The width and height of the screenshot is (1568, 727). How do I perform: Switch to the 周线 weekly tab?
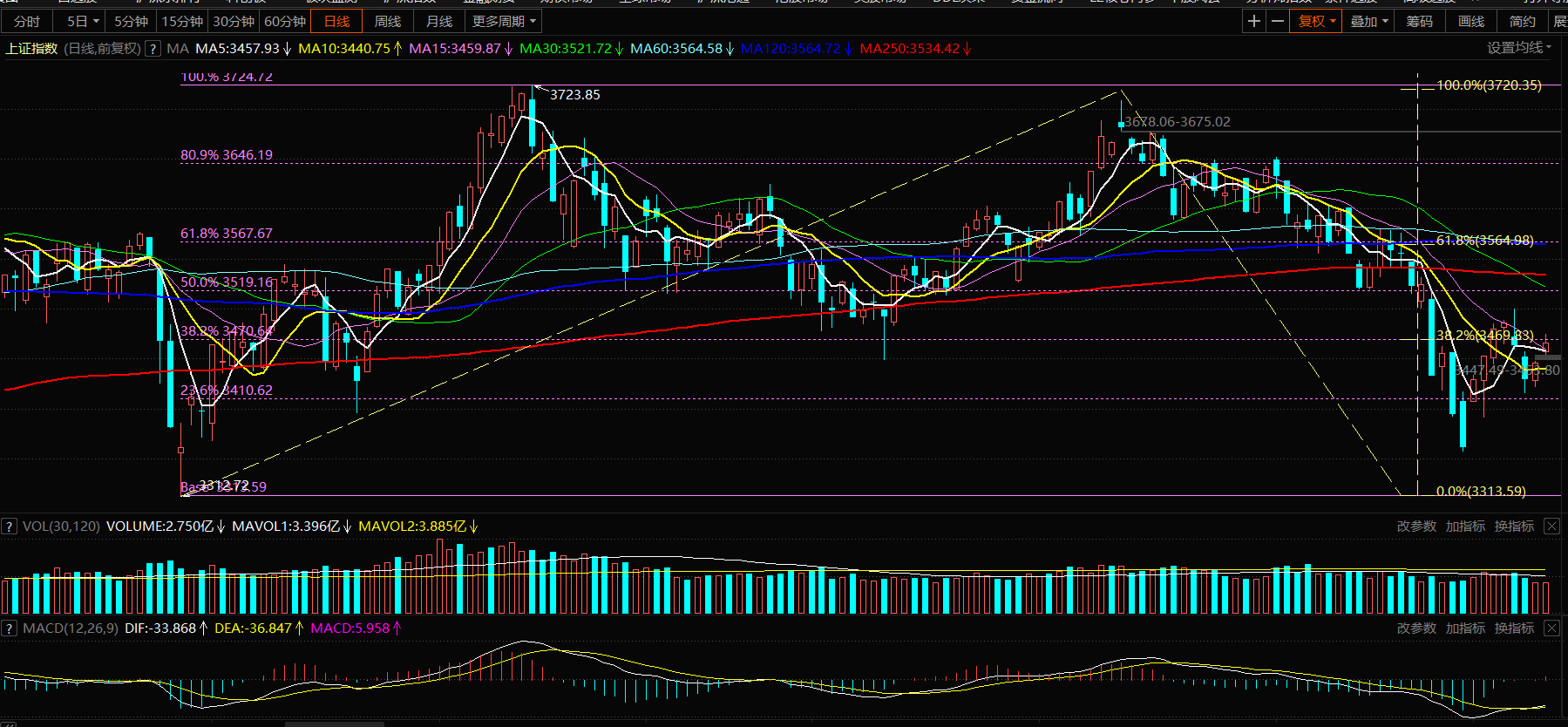[x=388, y=21]
